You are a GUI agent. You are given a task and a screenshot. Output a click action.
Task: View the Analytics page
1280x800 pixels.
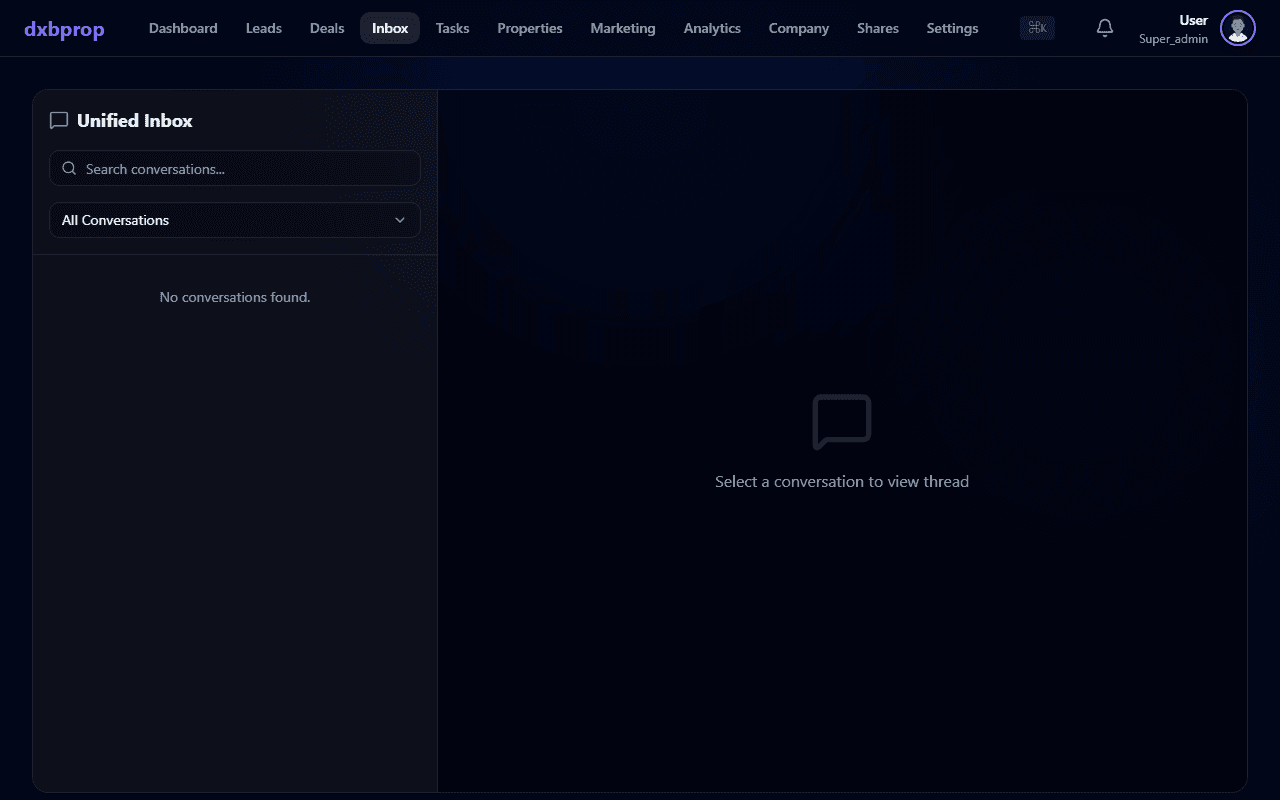click(x=712, y=28)
